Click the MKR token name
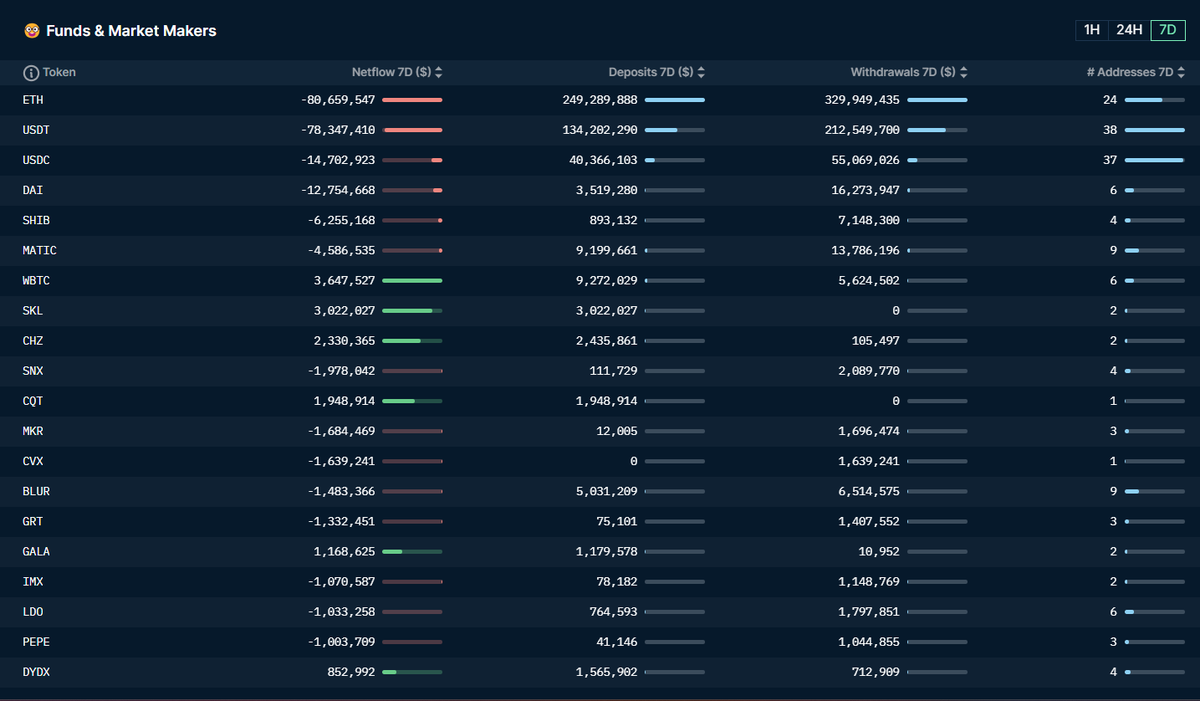Screen dimensions: 1200x701 (x=33, y=431)
